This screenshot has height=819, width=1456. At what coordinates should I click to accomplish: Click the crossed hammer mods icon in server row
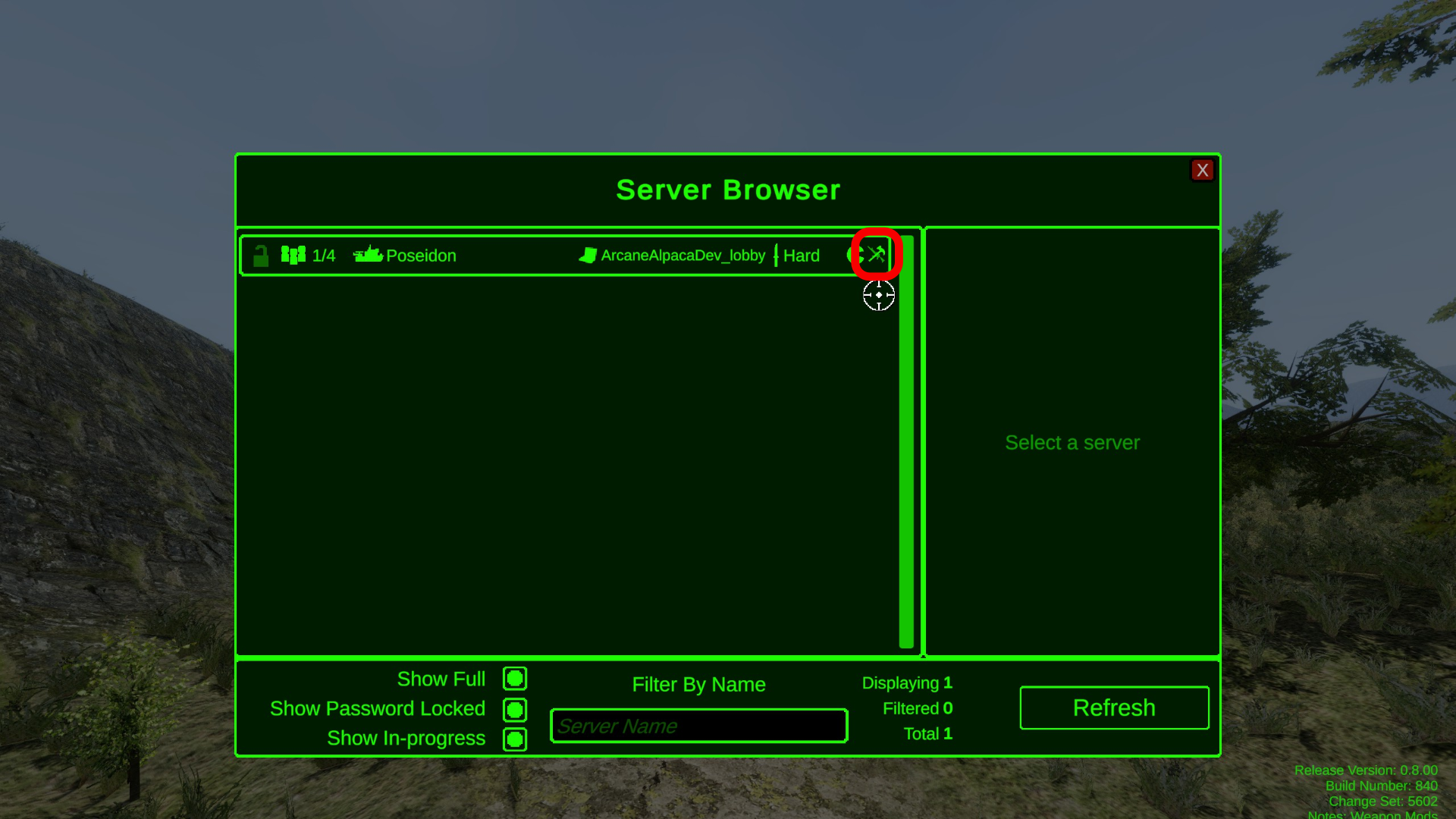coord(877,254)
